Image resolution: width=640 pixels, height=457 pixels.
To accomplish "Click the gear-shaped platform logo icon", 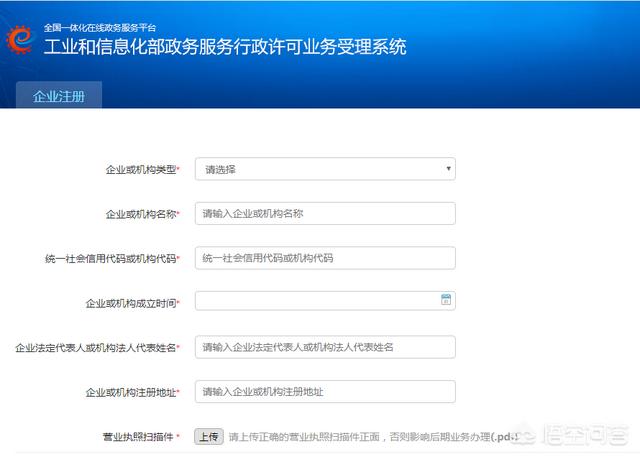I will (20, 40).
